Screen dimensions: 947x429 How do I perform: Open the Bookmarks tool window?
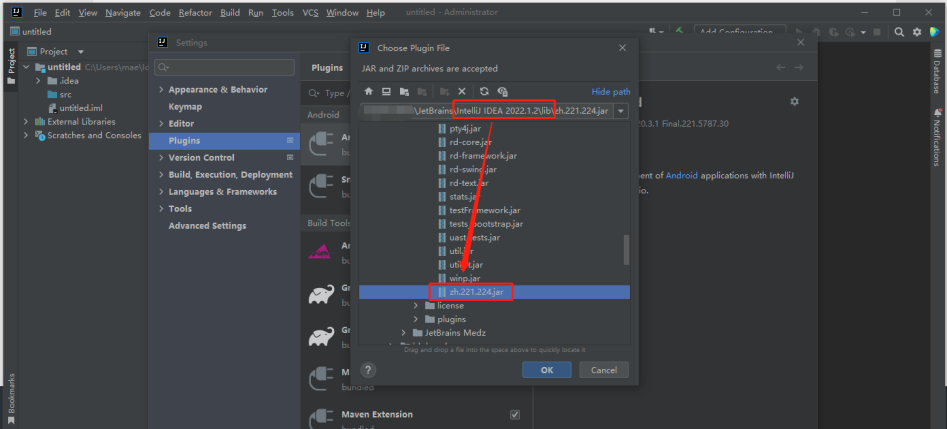10,398
